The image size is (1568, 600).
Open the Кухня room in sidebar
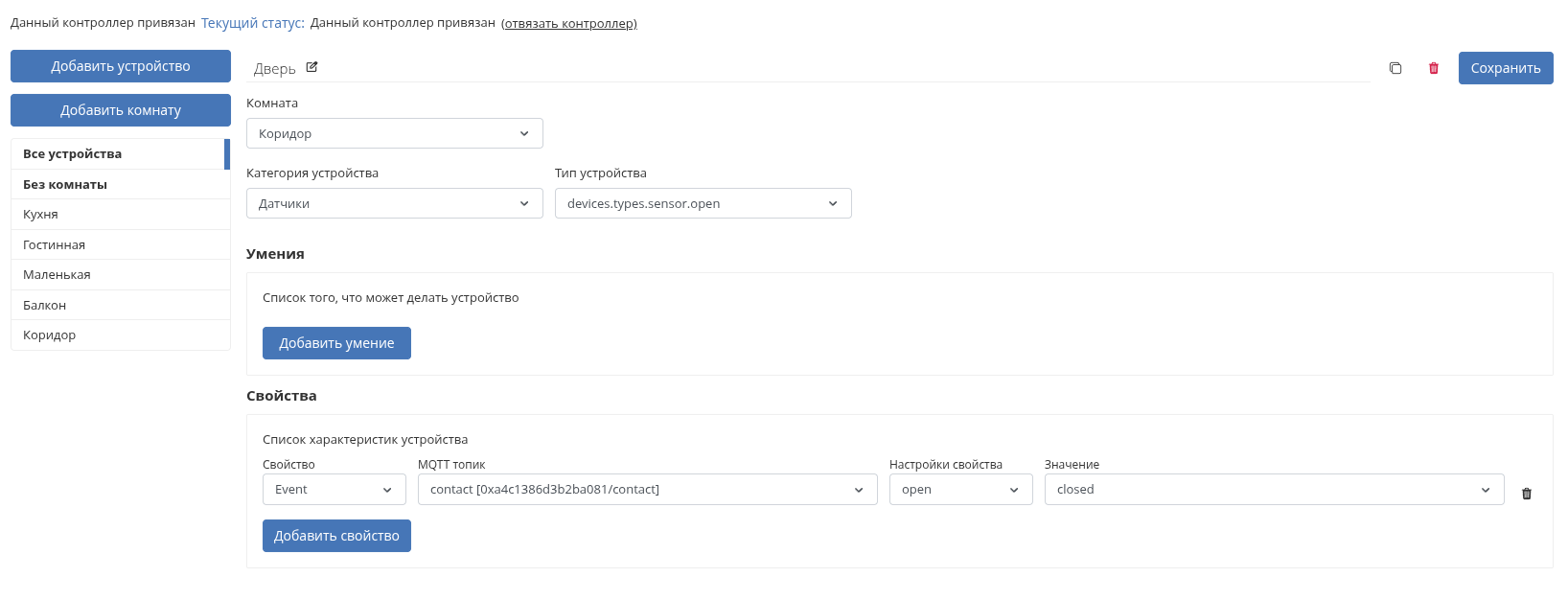click(119, 215)
